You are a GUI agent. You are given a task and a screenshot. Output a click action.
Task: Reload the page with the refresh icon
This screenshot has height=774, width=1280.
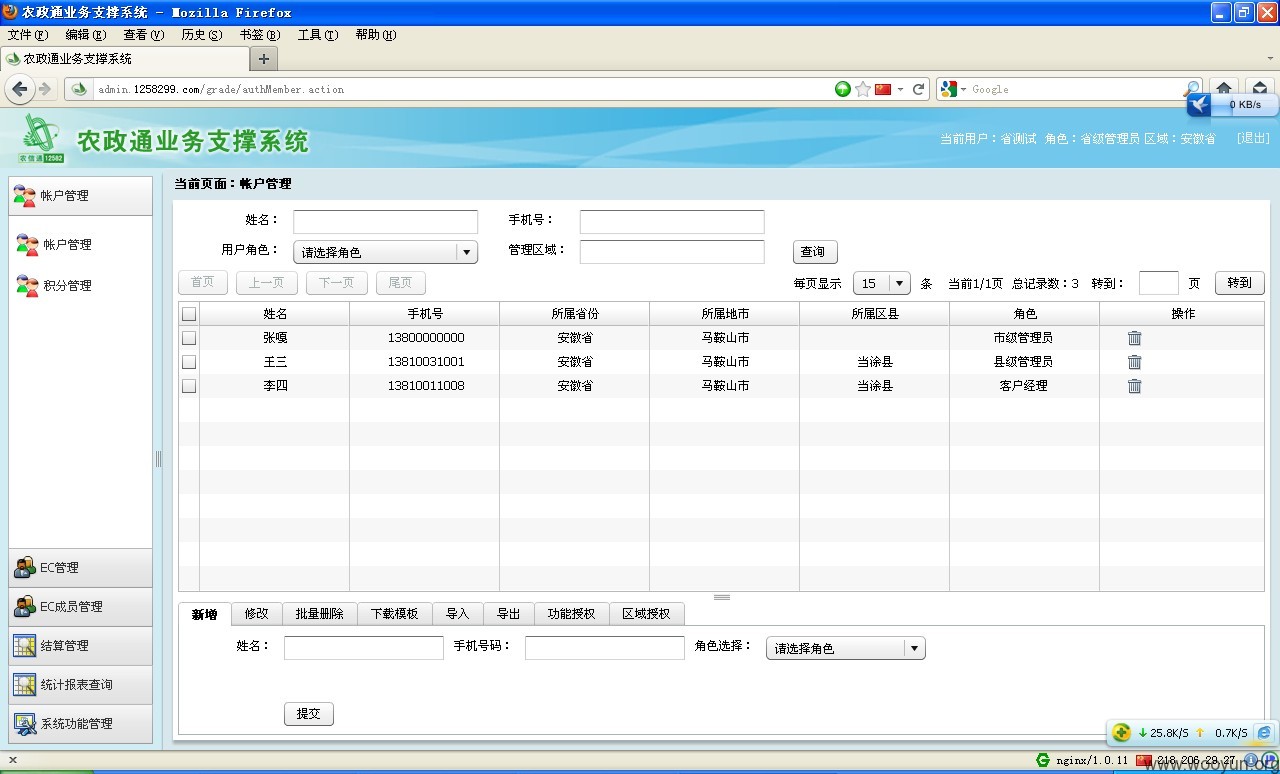918,89
